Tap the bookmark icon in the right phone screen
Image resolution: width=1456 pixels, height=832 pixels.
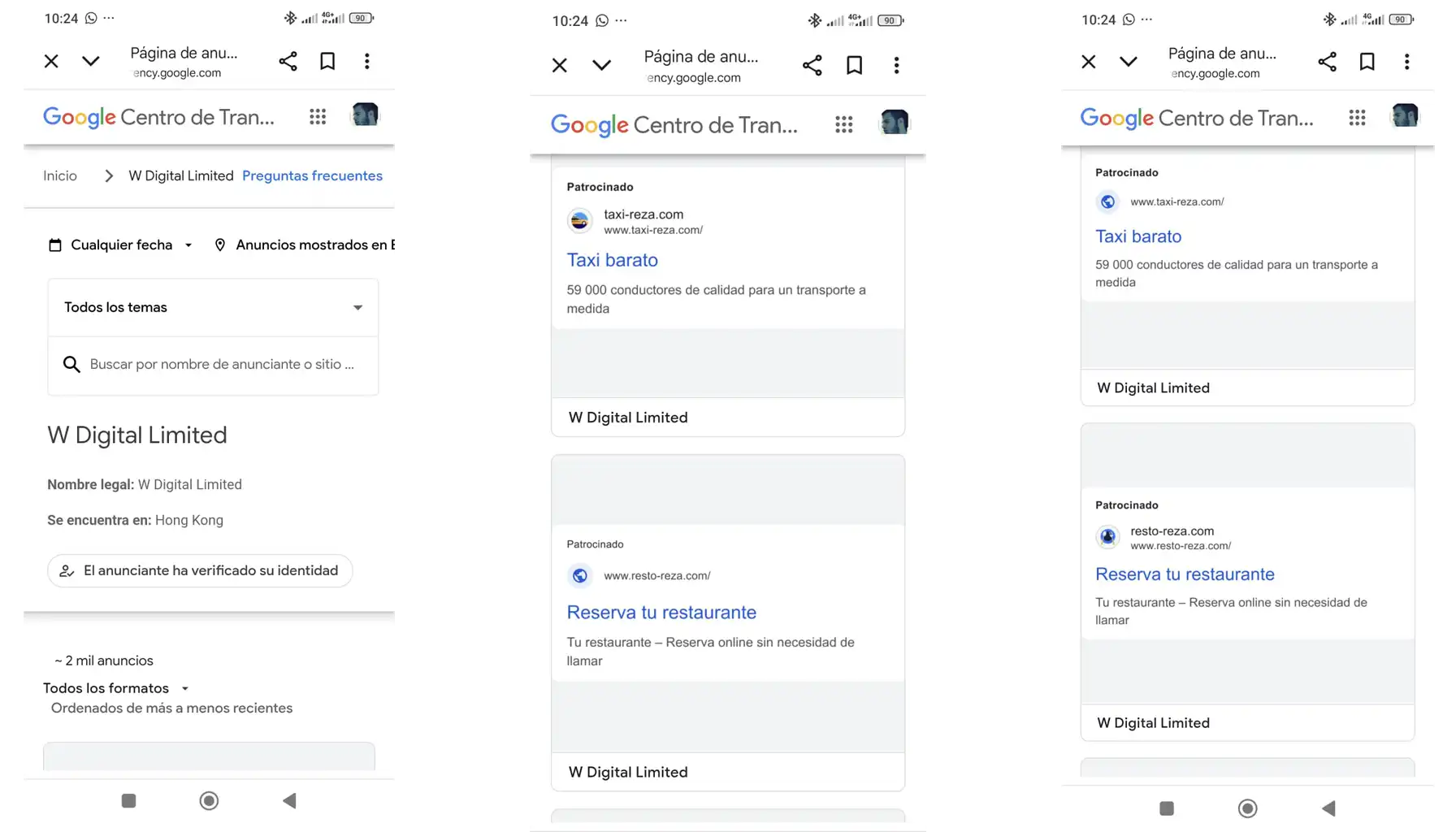point(1367,62)
